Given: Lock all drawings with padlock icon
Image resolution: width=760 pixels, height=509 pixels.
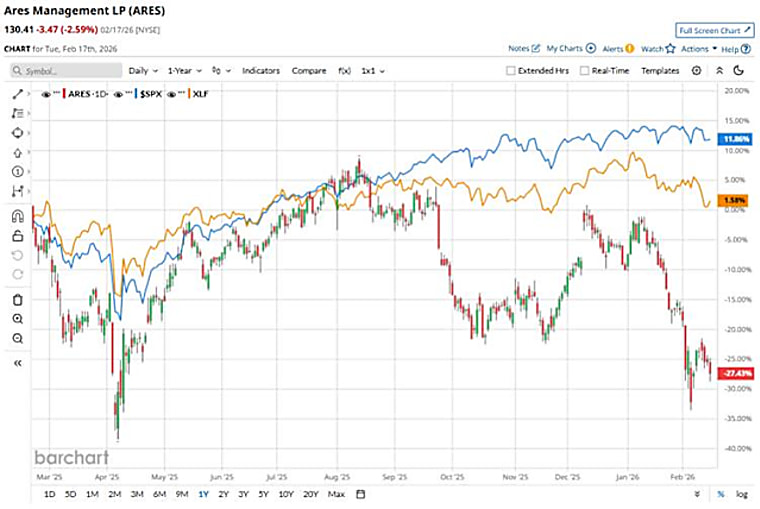Looking at the screenshot, I should pos(17,236).
